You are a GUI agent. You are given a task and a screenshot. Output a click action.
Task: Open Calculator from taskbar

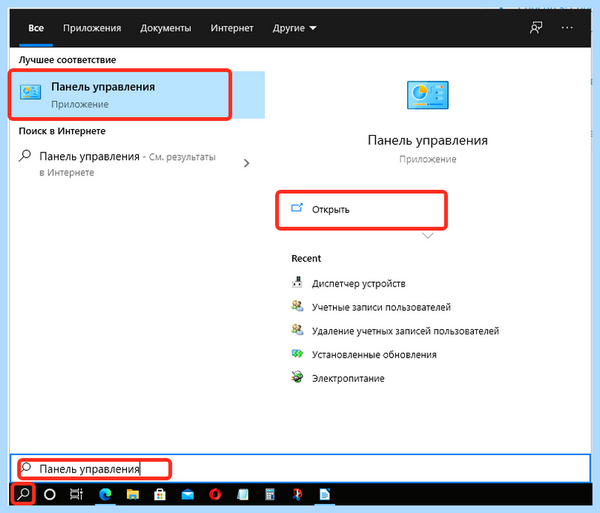tap(270, 494)
